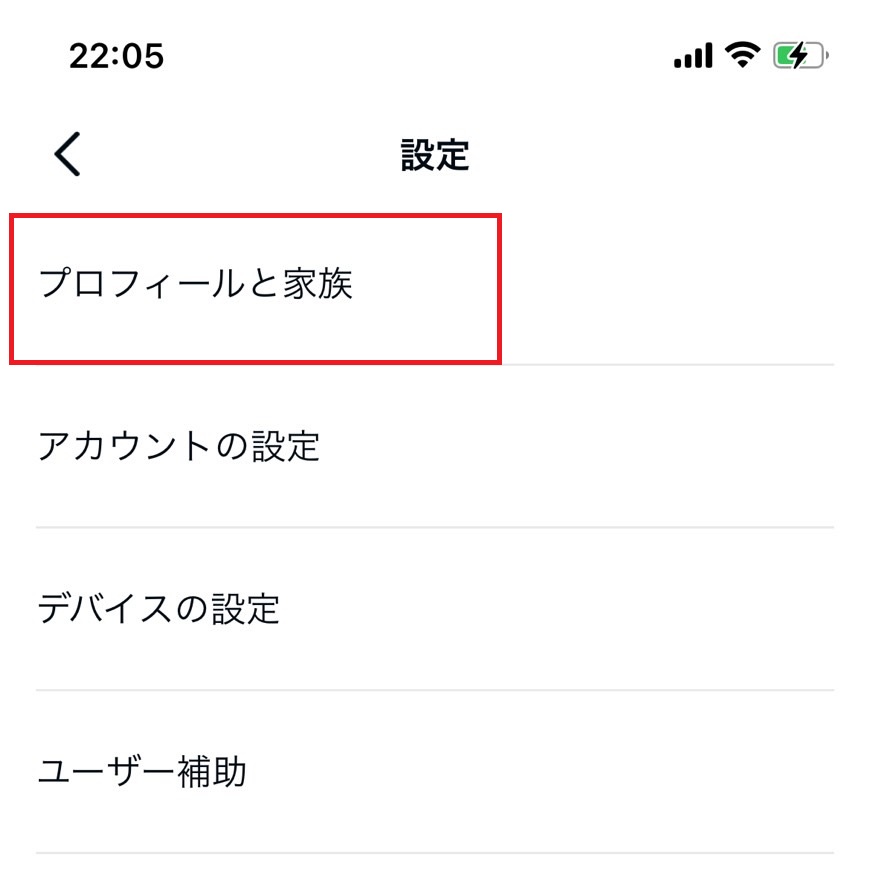This screenshot has height=871, width=870.
Task: Tap the 設定 page title
Action: [x=434, y=155]
